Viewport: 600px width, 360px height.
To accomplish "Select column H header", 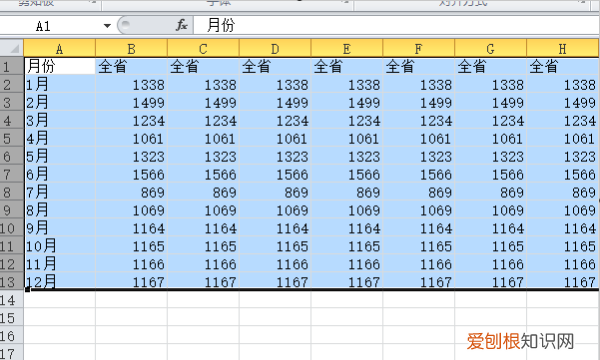I will point(562,49).
